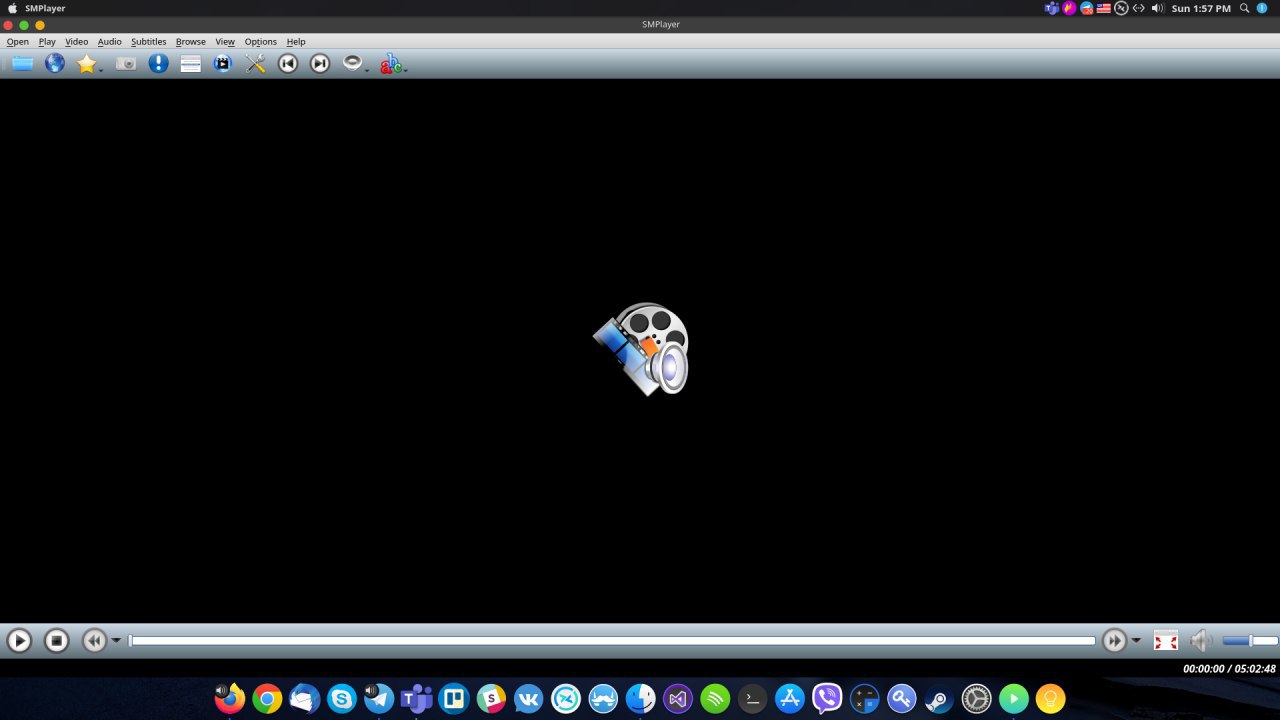Click the blue clapperboard video icon
Image resolution: width=1280 pixels, height=720 pixels.
click(223, 64)
